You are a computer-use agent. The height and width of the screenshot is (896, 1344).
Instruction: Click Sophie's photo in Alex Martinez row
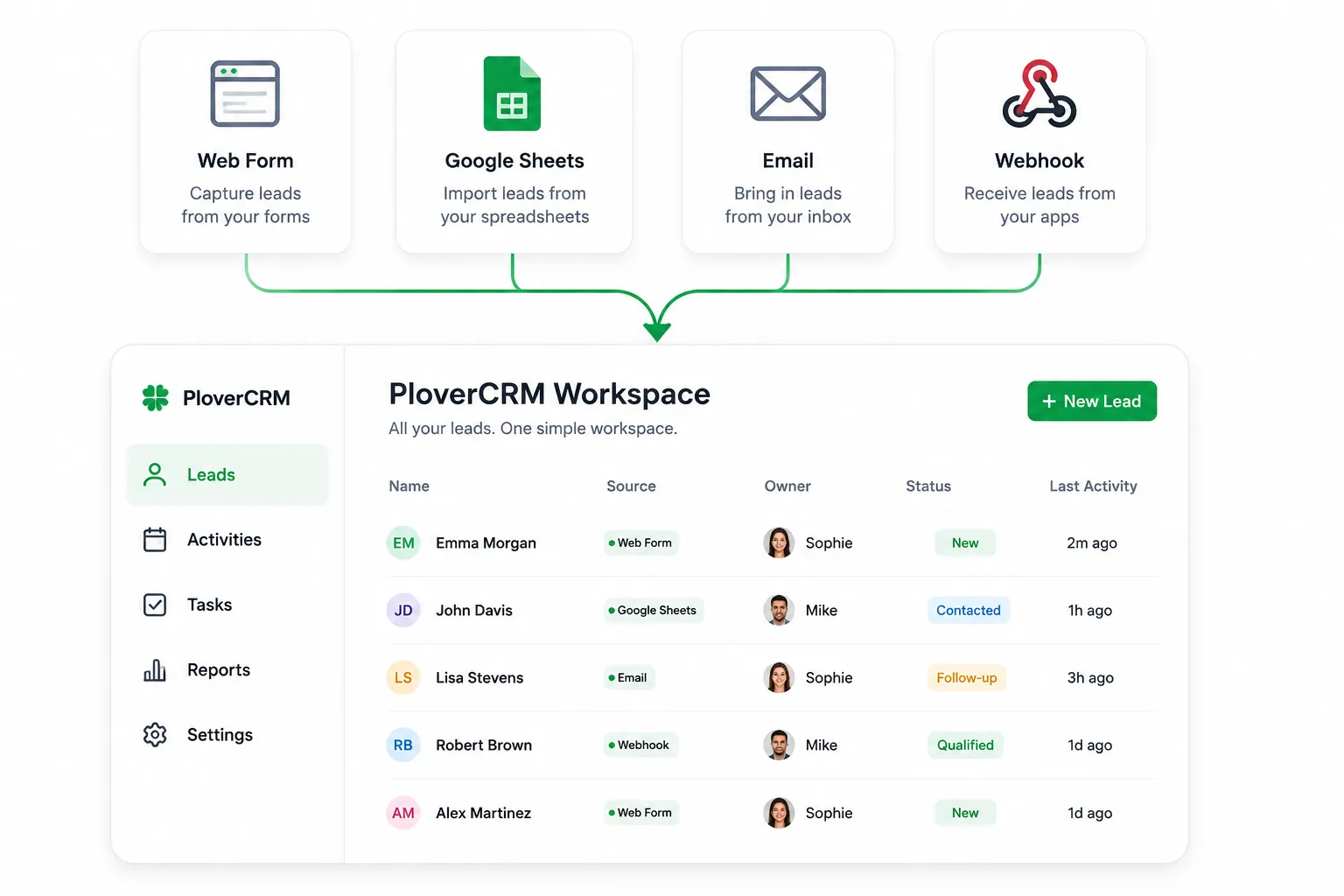click(779, 813)
